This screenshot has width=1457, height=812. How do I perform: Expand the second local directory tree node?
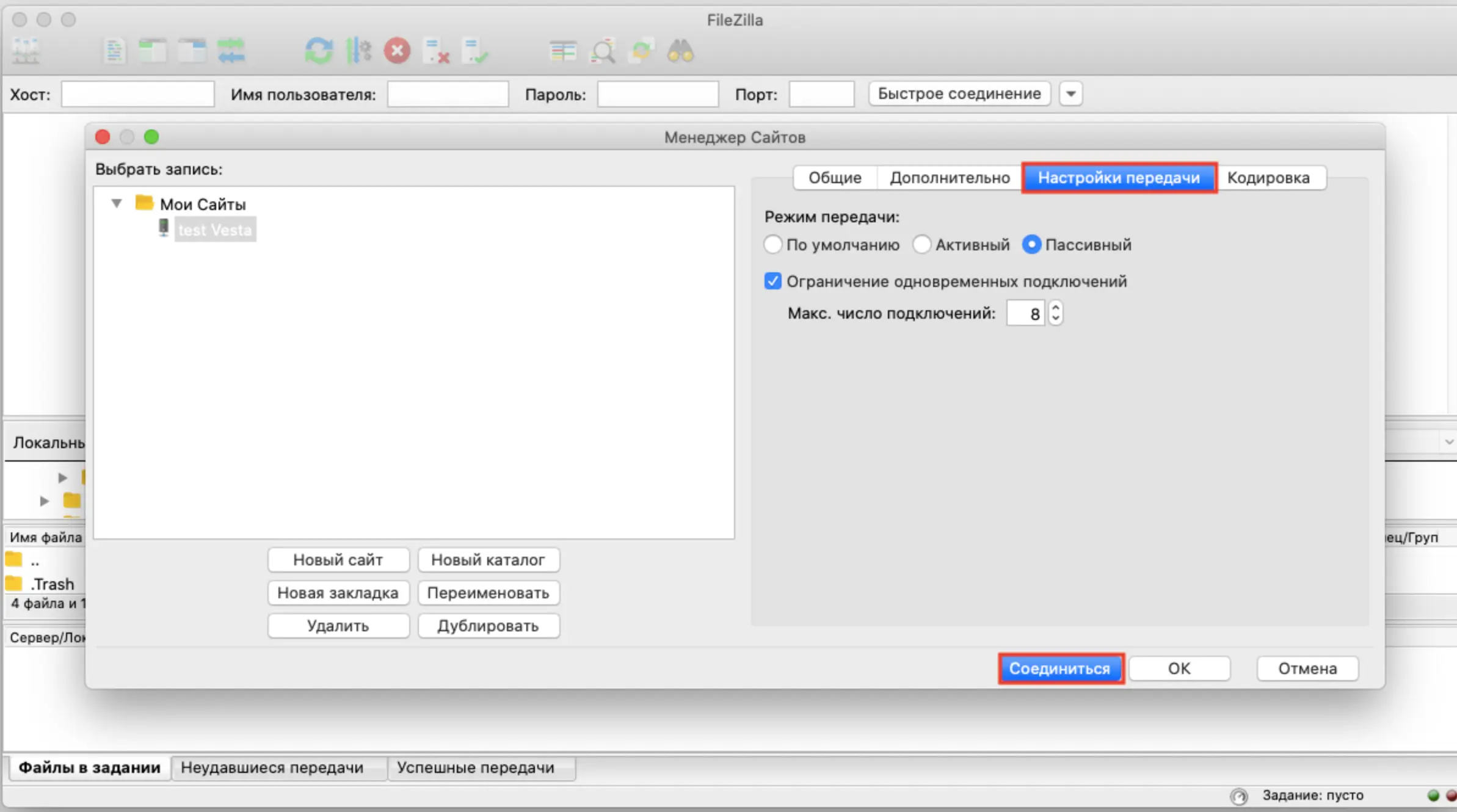point(44,501)
